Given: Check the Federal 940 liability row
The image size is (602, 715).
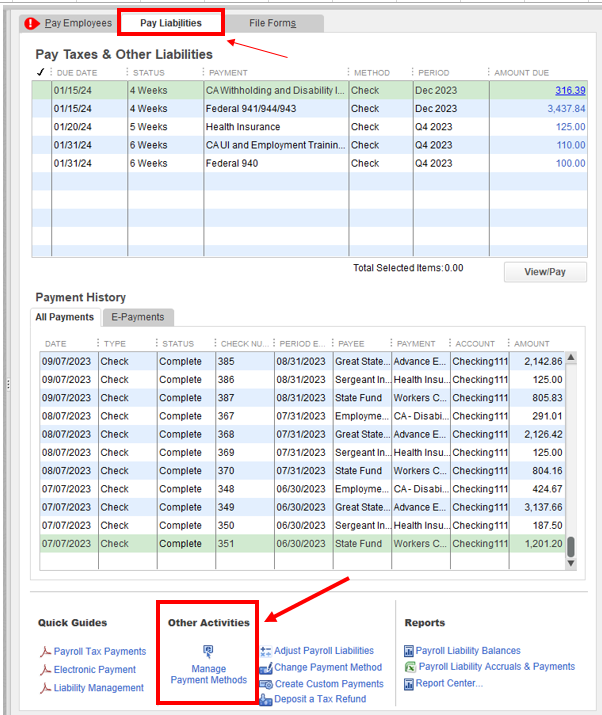Looking at the screenshot, I should [42, 163].
